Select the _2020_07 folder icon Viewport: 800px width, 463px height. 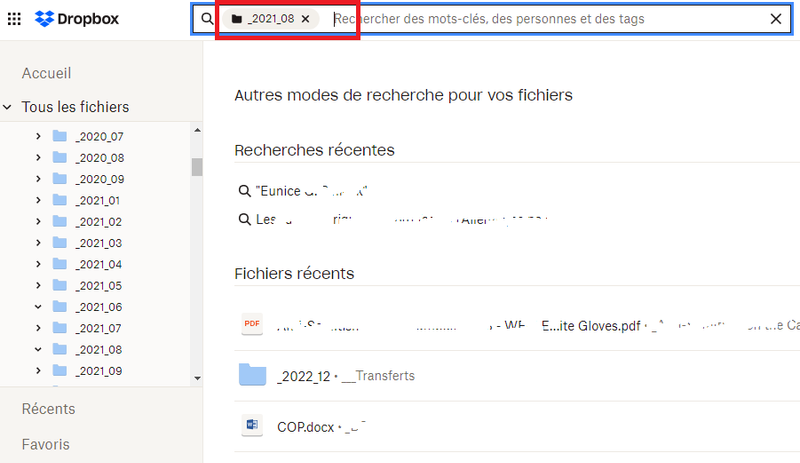60,136
